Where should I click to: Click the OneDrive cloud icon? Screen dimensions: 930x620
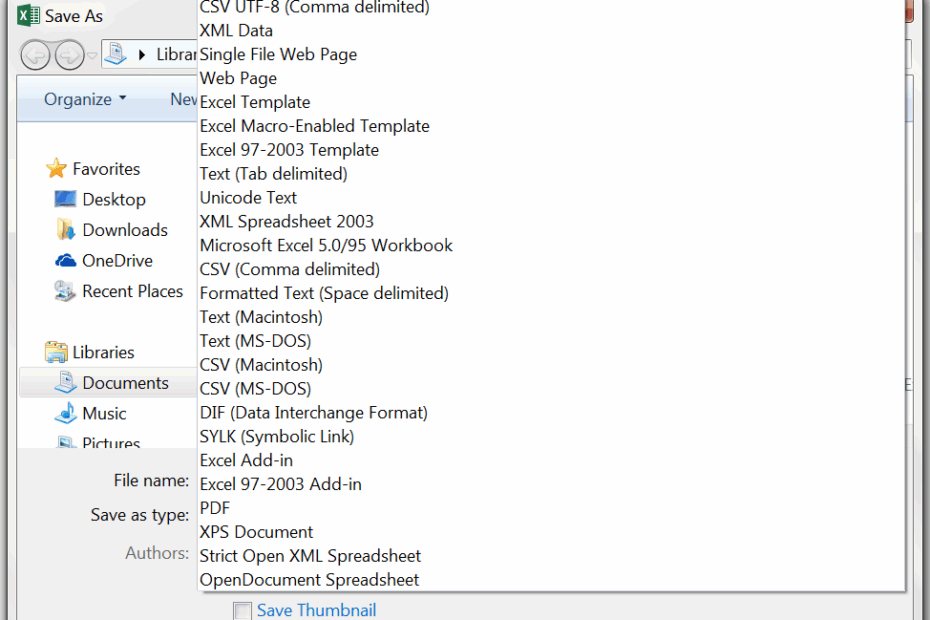65,260
